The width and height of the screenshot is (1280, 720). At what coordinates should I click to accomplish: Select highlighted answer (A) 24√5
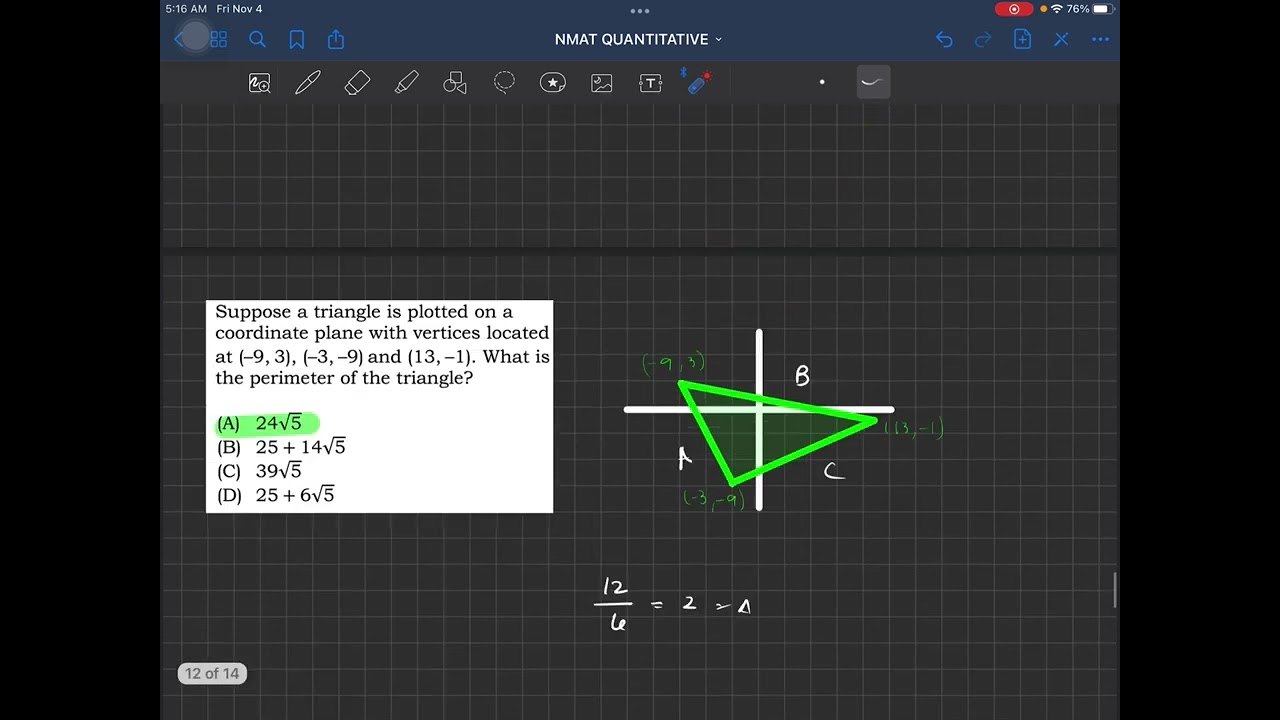(x=267, y=423)
